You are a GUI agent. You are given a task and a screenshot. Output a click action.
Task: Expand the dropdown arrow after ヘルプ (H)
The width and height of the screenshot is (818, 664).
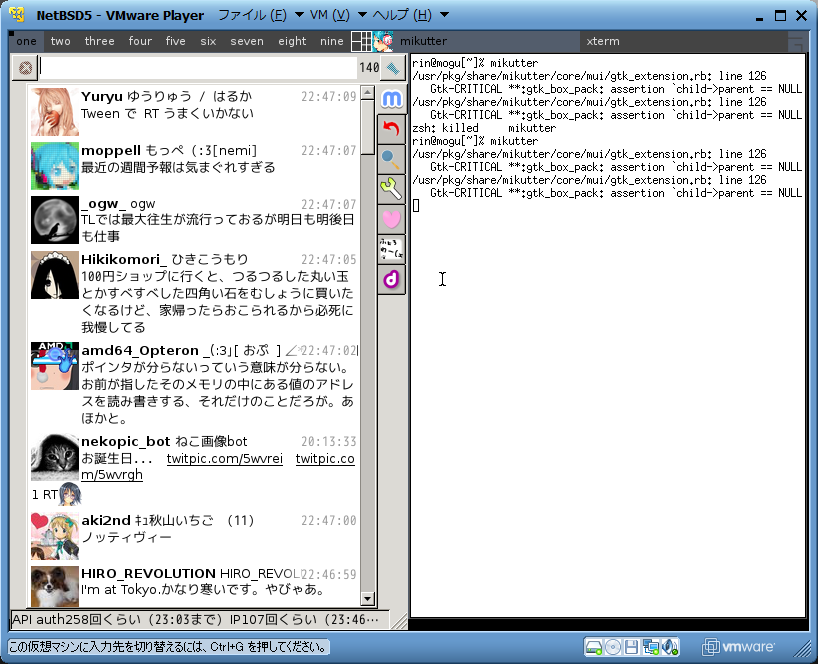tap(444, 15)
